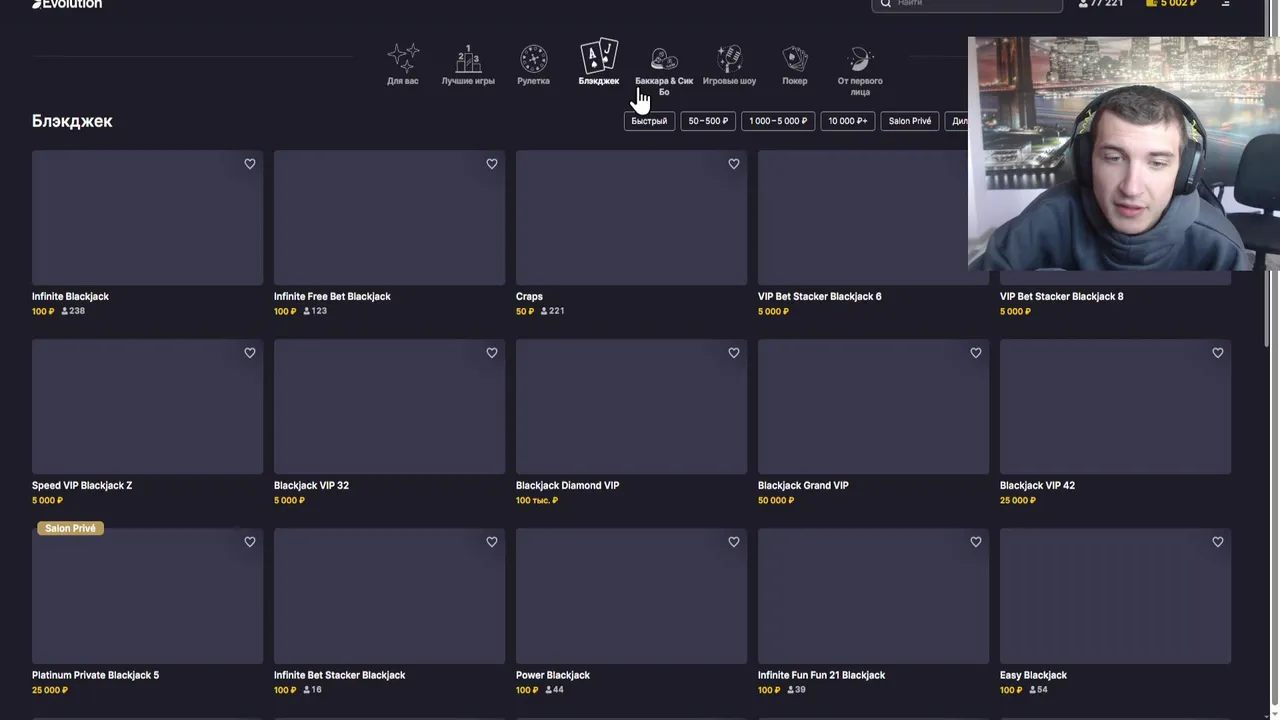The width and height of the screenshot is (1280, 720).
Task: Click the magnifier icon in the search box
Action: 885,3
